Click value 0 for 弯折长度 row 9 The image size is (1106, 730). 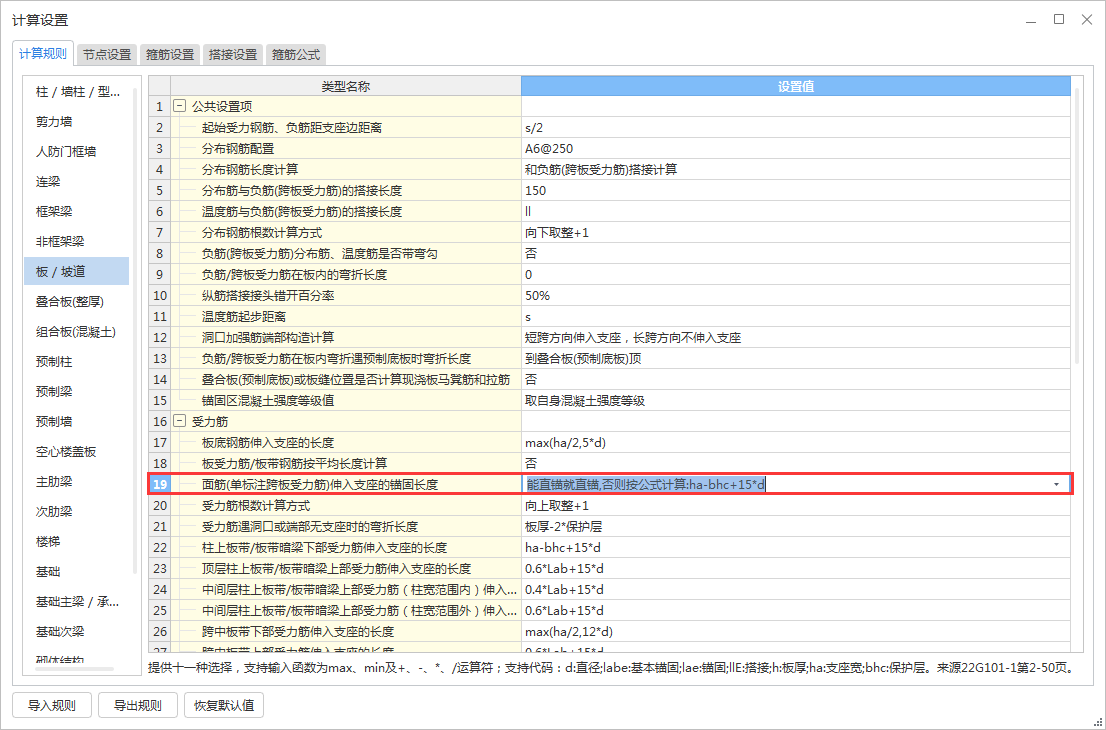[796, 274]
